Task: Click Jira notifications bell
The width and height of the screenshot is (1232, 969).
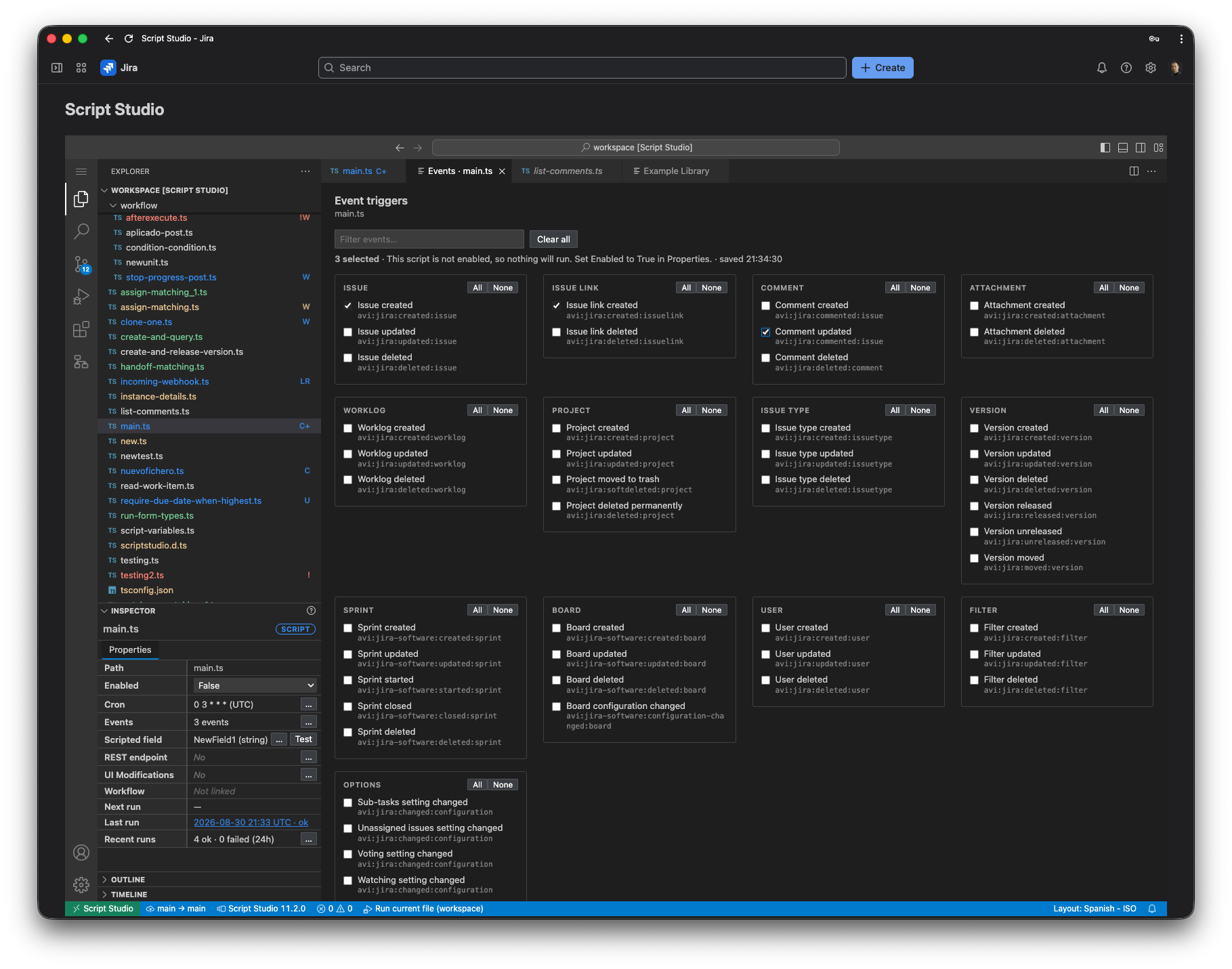Action: tap(1102, 68)
